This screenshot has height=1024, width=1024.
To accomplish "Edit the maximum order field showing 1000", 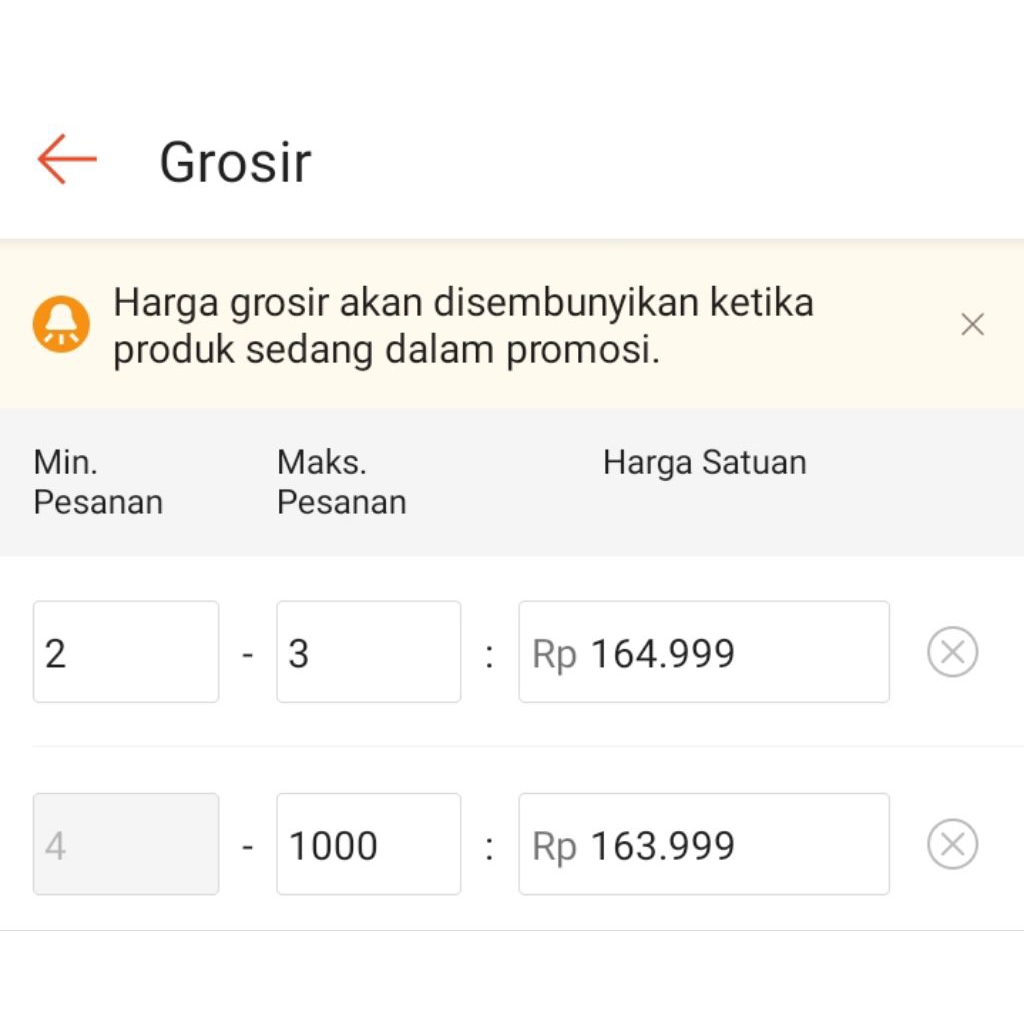I will [x=368, y=844].
